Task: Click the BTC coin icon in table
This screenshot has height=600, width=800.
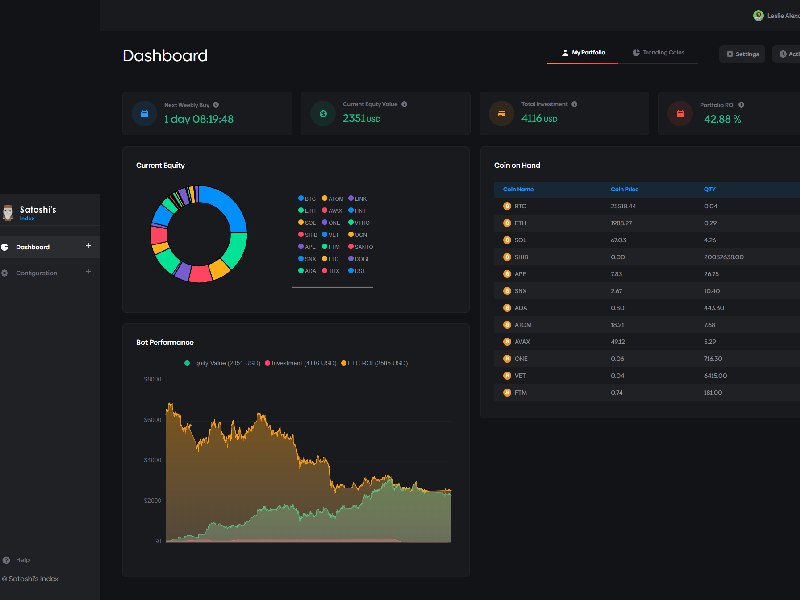Action: [507, 205]
